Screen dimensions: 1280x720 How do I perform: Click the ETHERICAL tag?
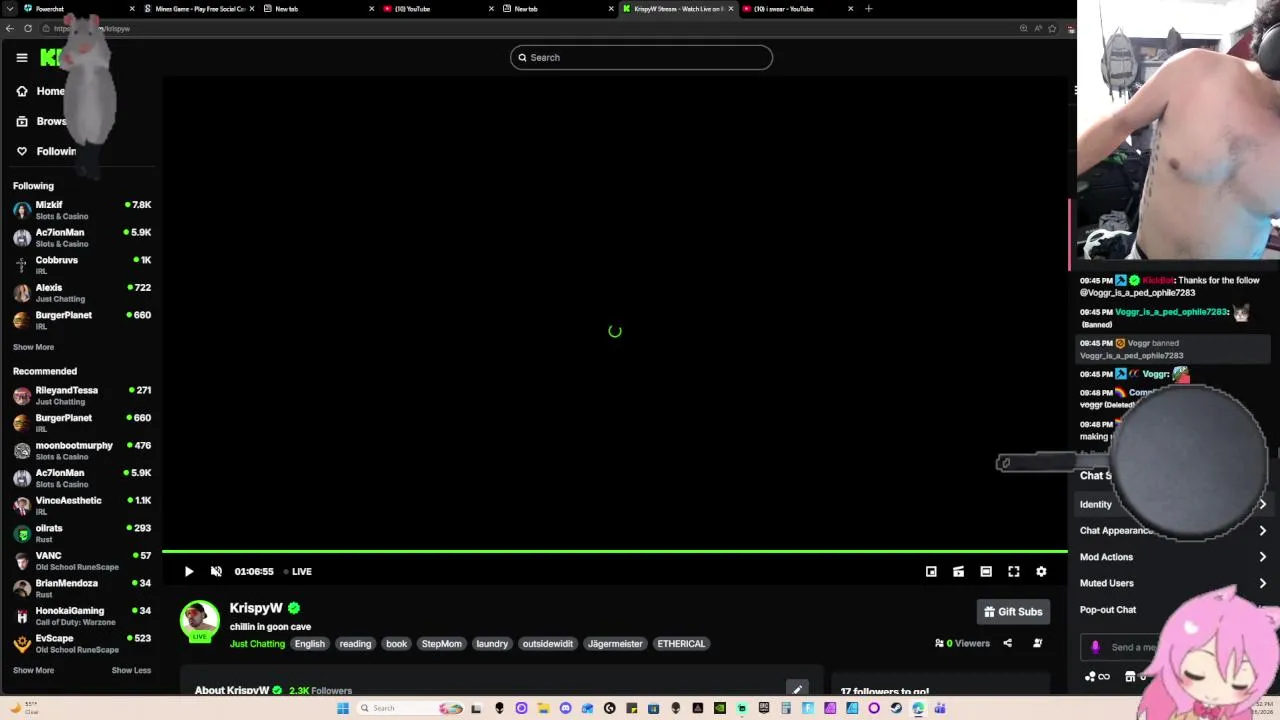click(x=681, y=644)
